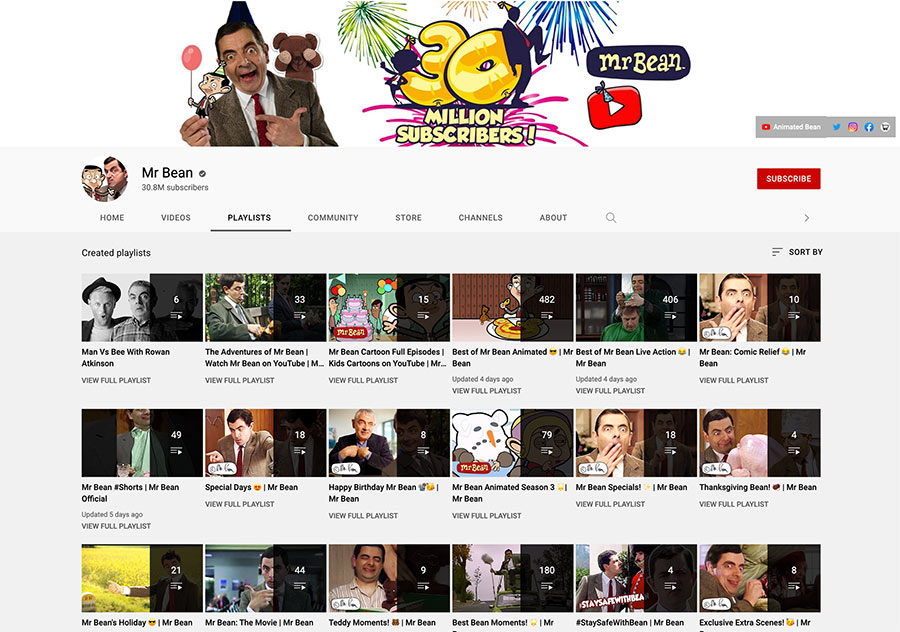Open The Adventures of Mr Bean thumbnail
The width and height of the screenshot is (900, 632).
[266, 308]
